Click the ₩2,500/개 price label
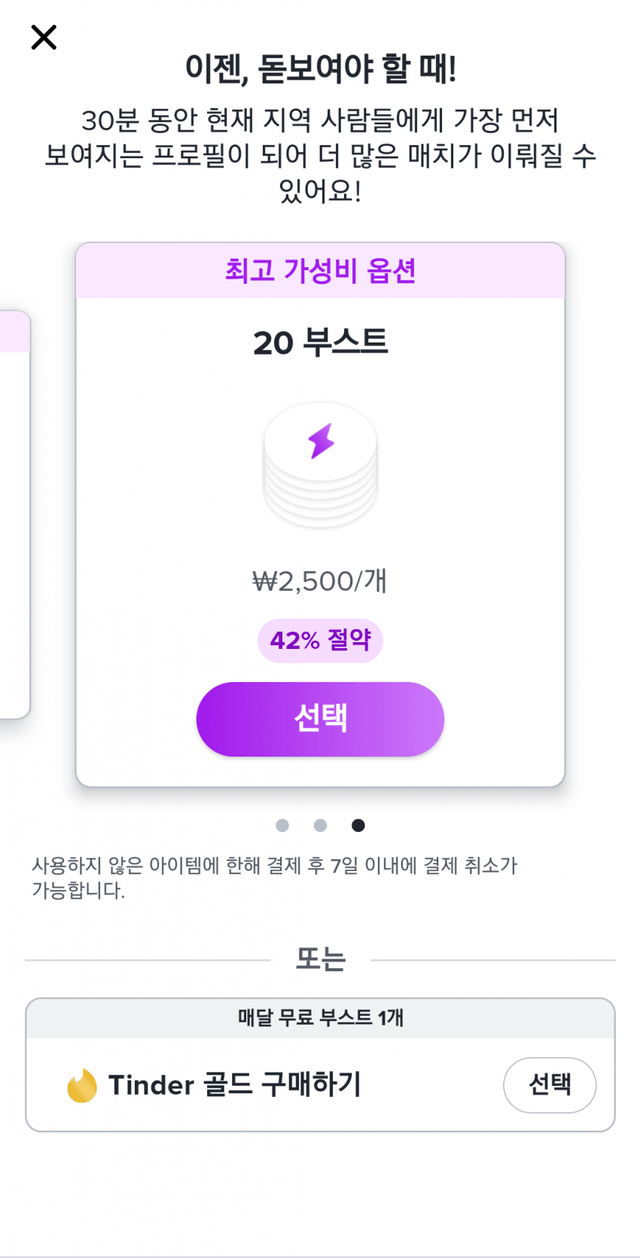The height and width of the screenshot is (1258, 640). [x=320, y=581]
